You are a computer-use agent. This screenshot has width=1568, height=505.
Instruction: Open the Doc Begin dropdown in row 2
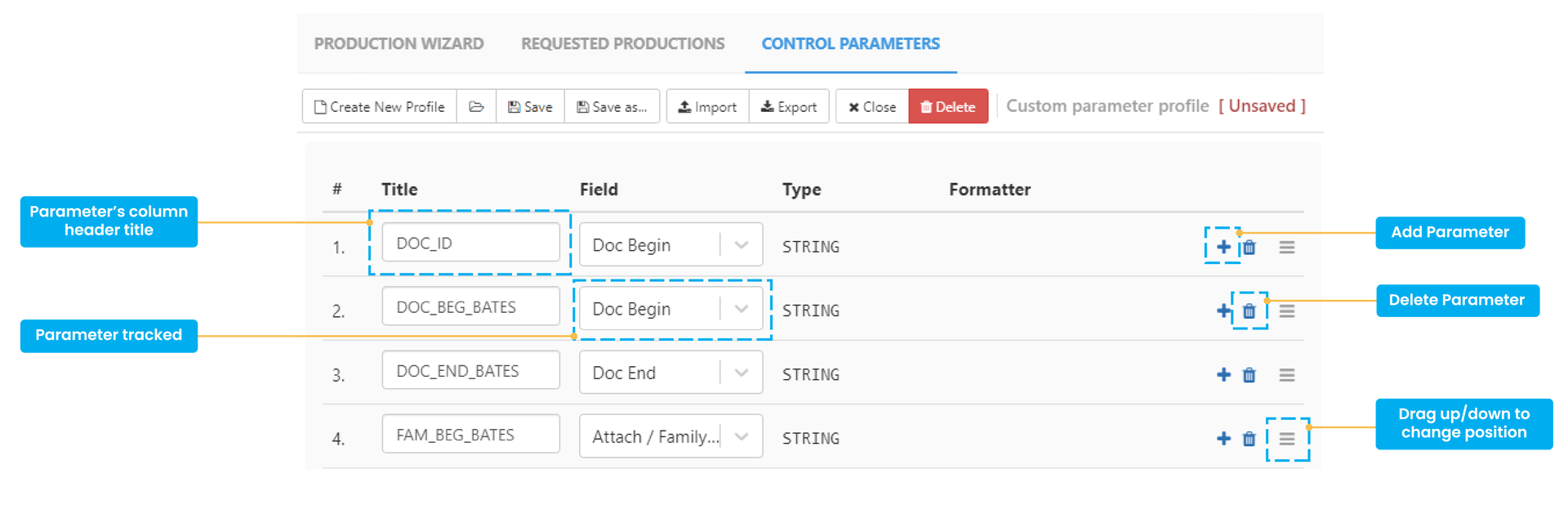(x=670, y=308)
